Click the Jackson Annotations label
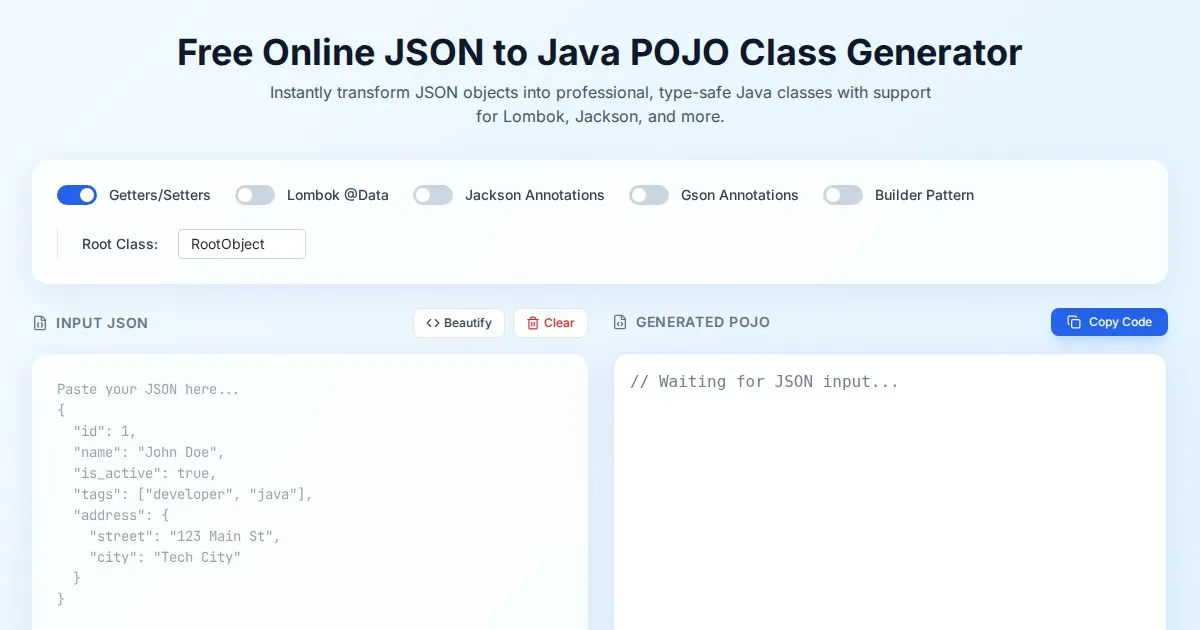The width and height of the screenshot is (1200, 630). [535, 195]
